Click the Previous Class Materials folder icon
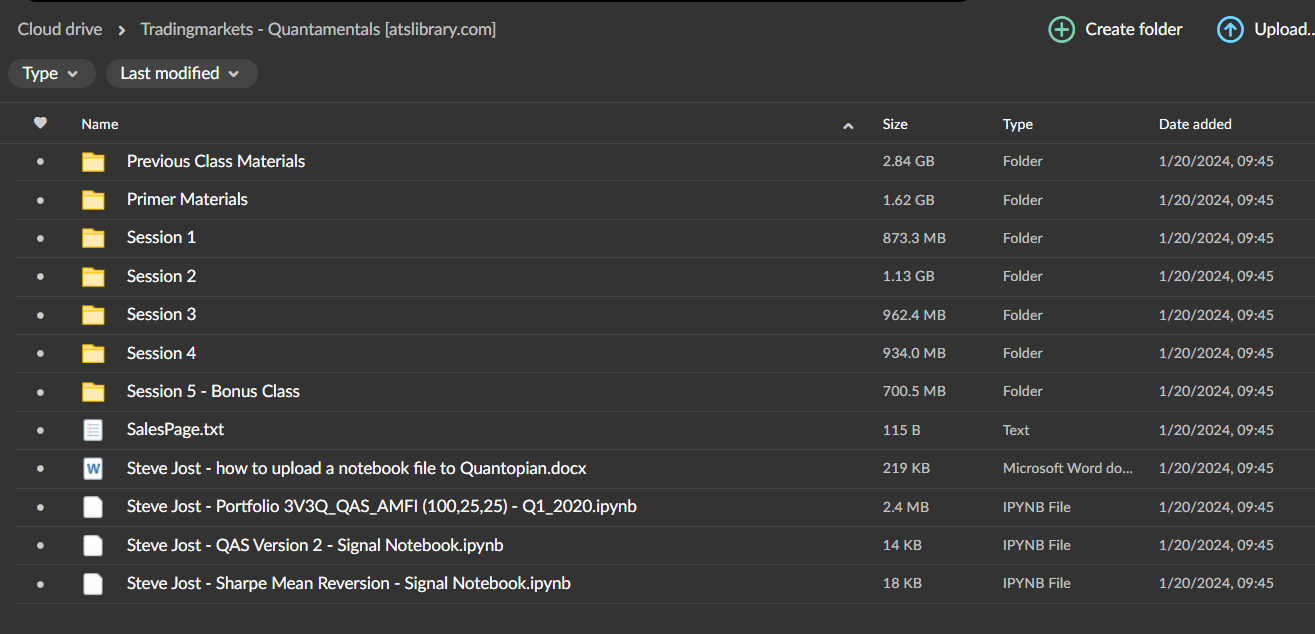Image resolution: width=1315 pixels, height=634 pixels. point(93,162)
